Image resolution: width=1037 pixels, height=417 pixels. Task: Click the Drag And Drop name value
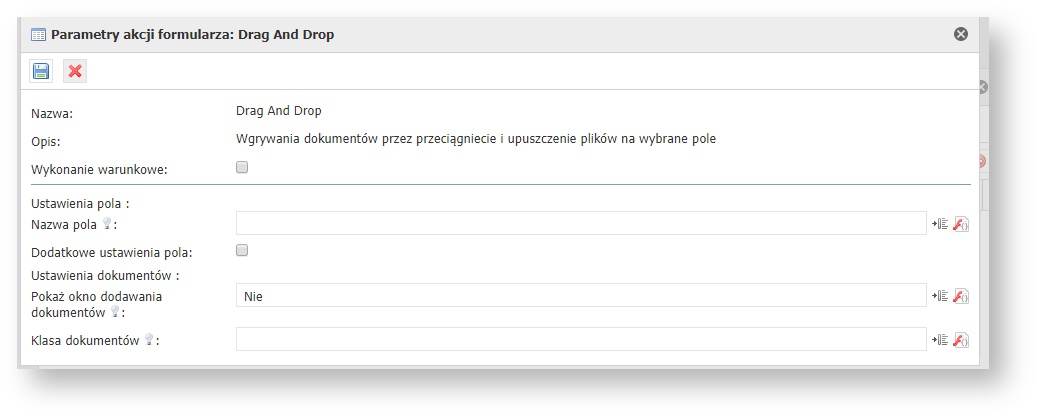[278, 110]
